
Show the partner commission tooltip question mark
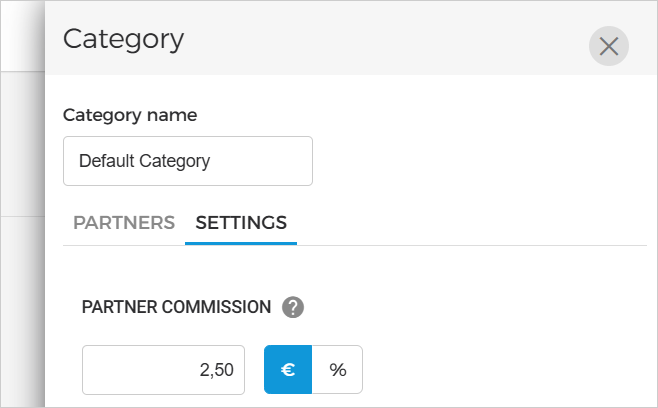pyautogui.click(x=292, y=307)
